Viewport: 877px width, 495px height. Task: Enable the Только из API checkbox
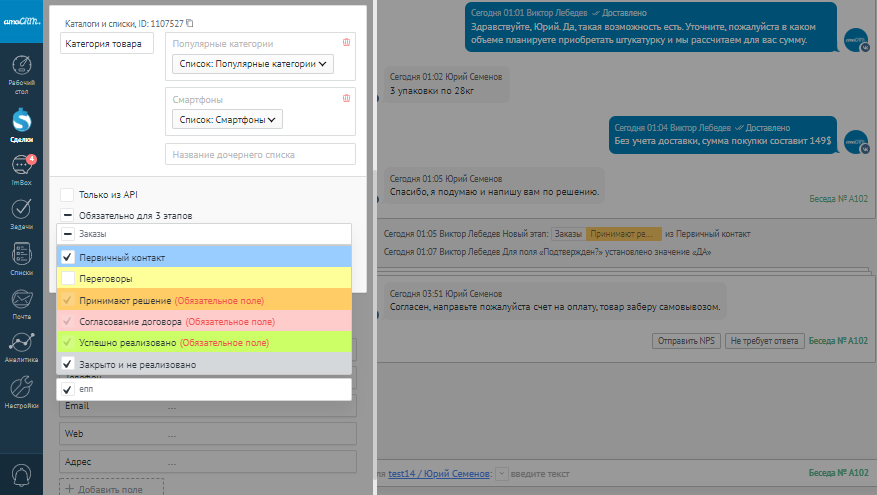coord(67,194)
